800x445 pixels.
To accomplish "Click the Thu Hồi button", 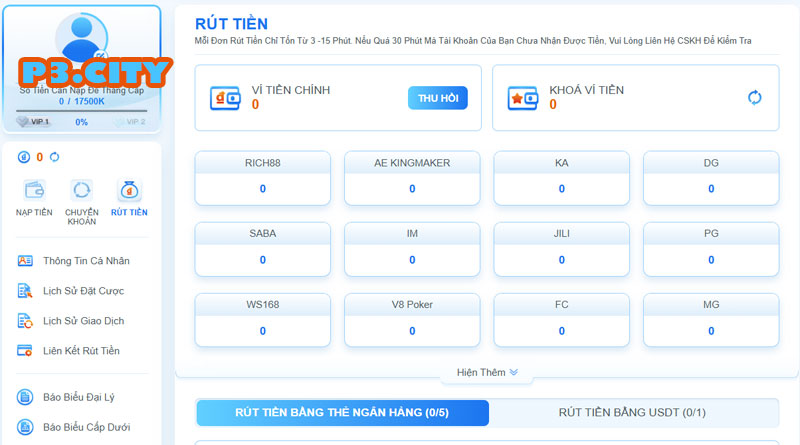I will pyautogui.click(x=438, y=98).
